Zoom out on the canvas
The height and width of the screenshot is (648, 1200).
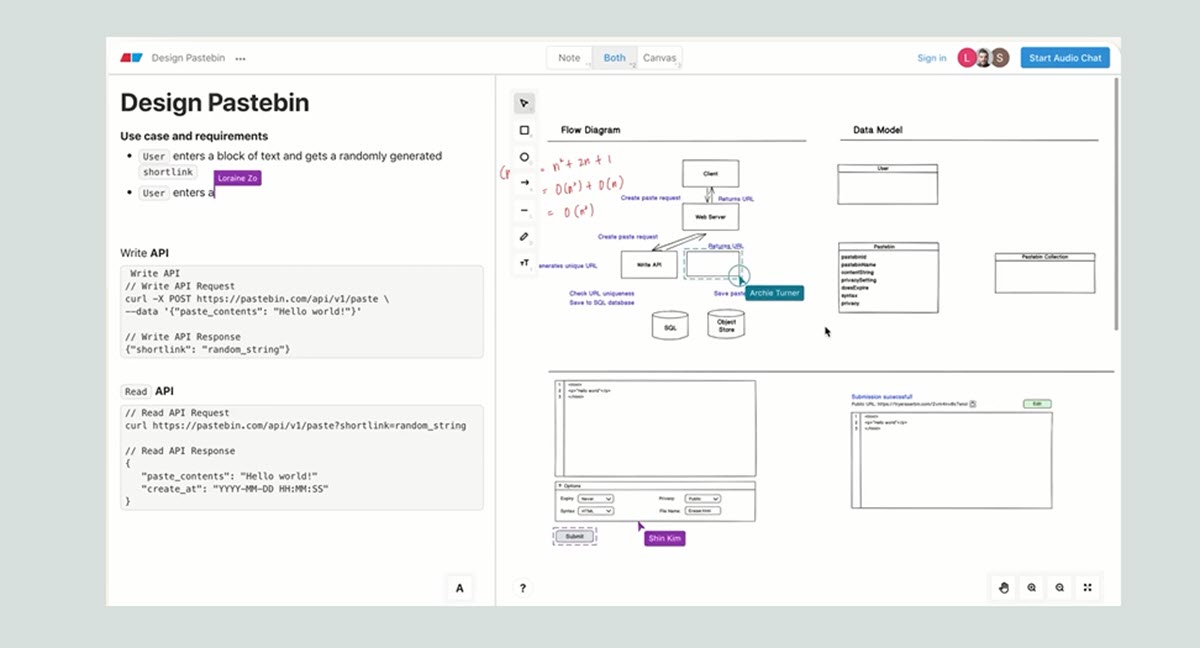point(1060,588)
